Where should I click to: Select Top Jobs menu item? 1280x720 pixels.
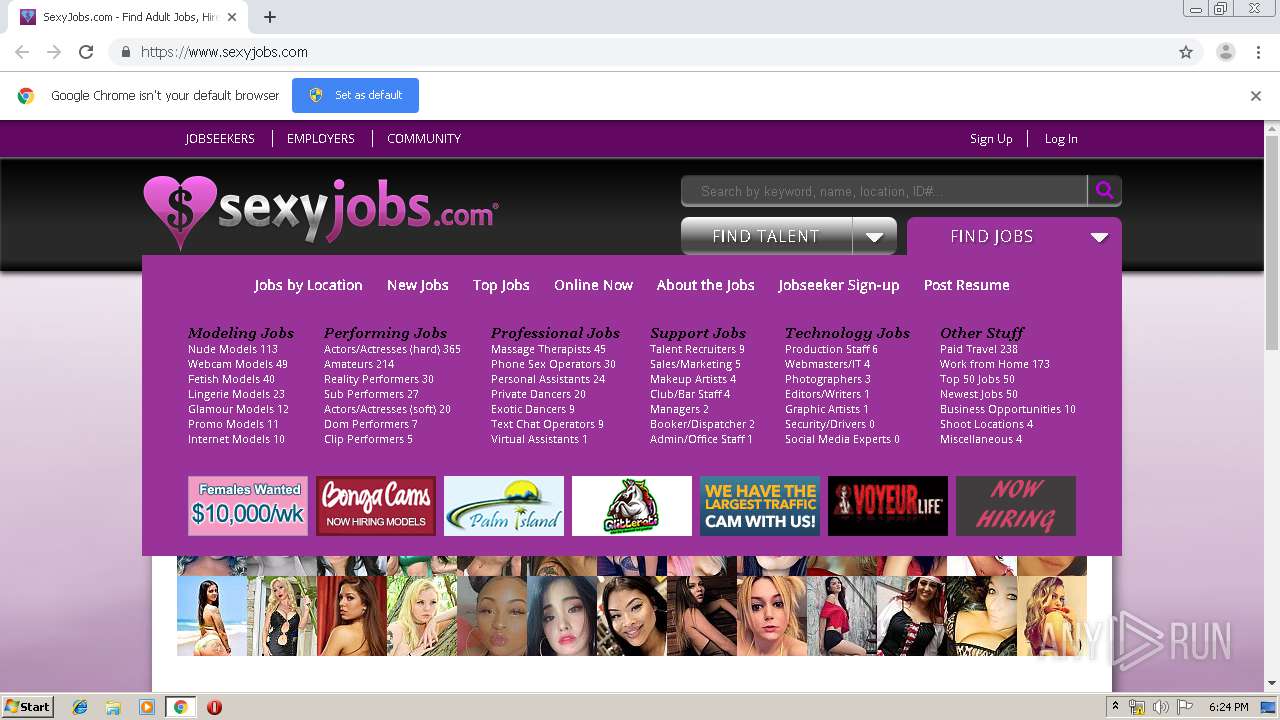501,285
